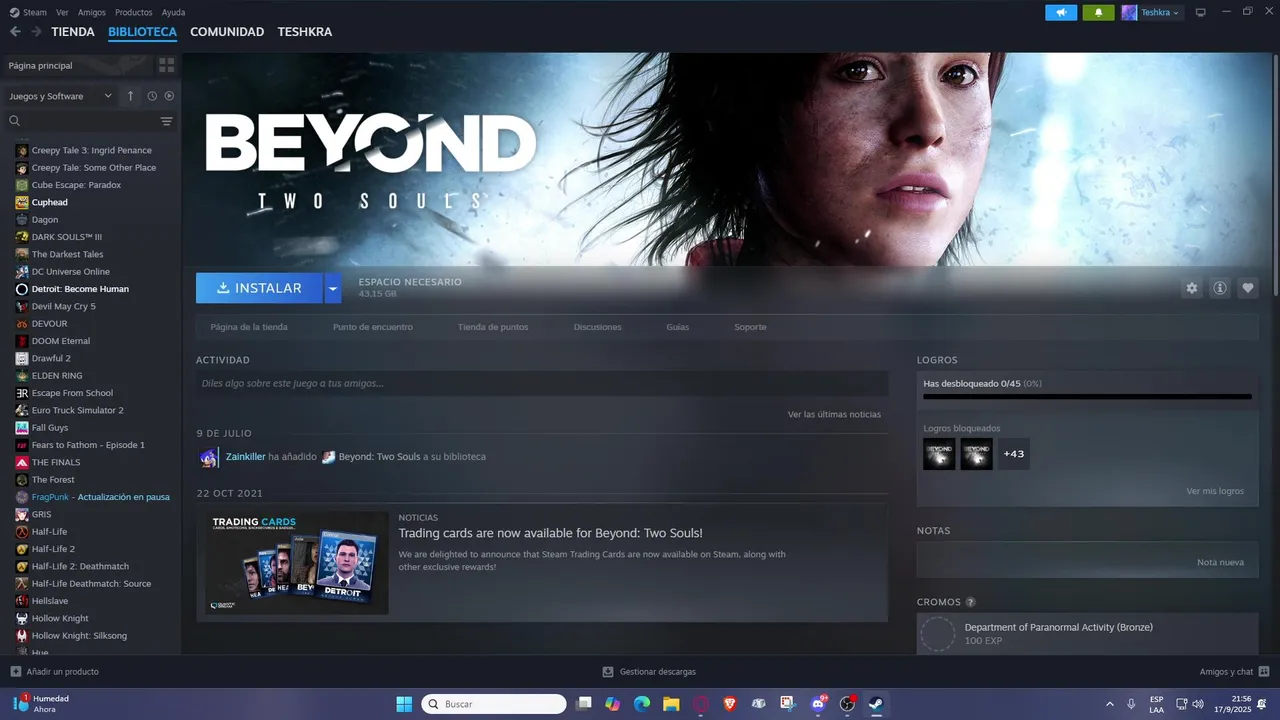Open the Productos menu
This screenshot has height=720, width=1280.
point(134,12)
